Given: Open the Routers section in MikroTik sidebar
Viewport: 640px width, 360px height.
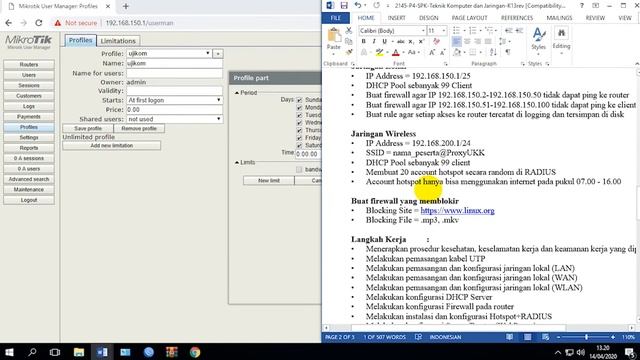Looking at the screenshot, I should pos(29,64).
